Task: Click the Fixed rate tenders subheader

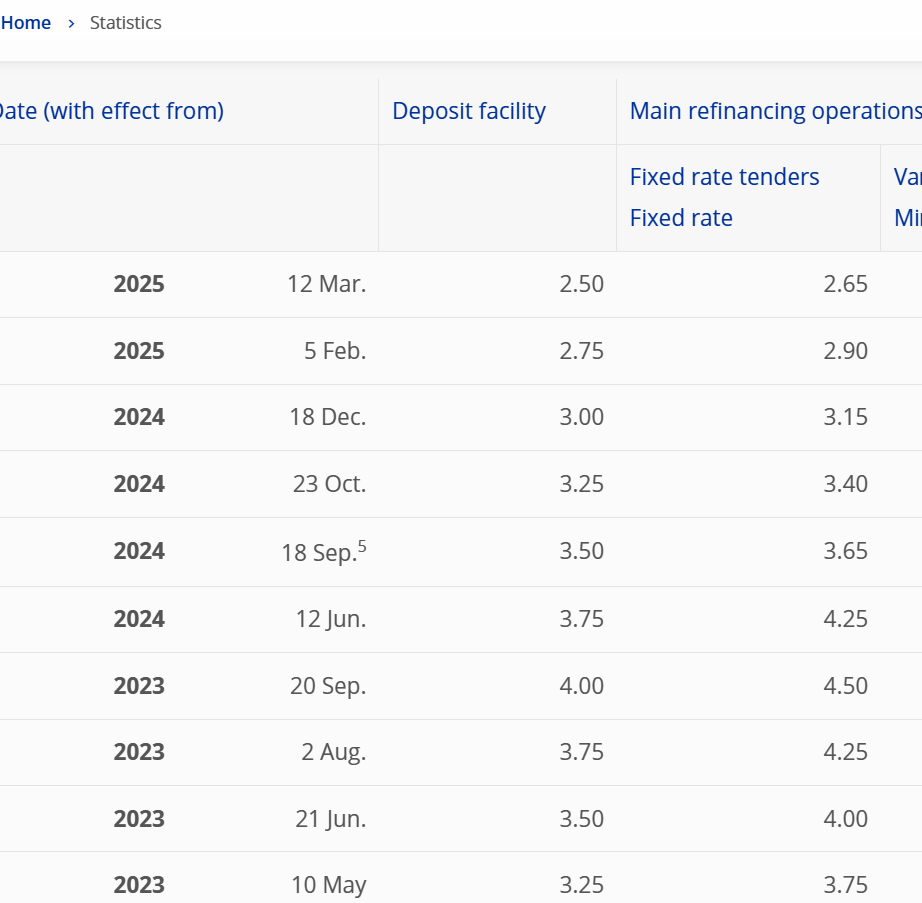Action: click(724, 177)
